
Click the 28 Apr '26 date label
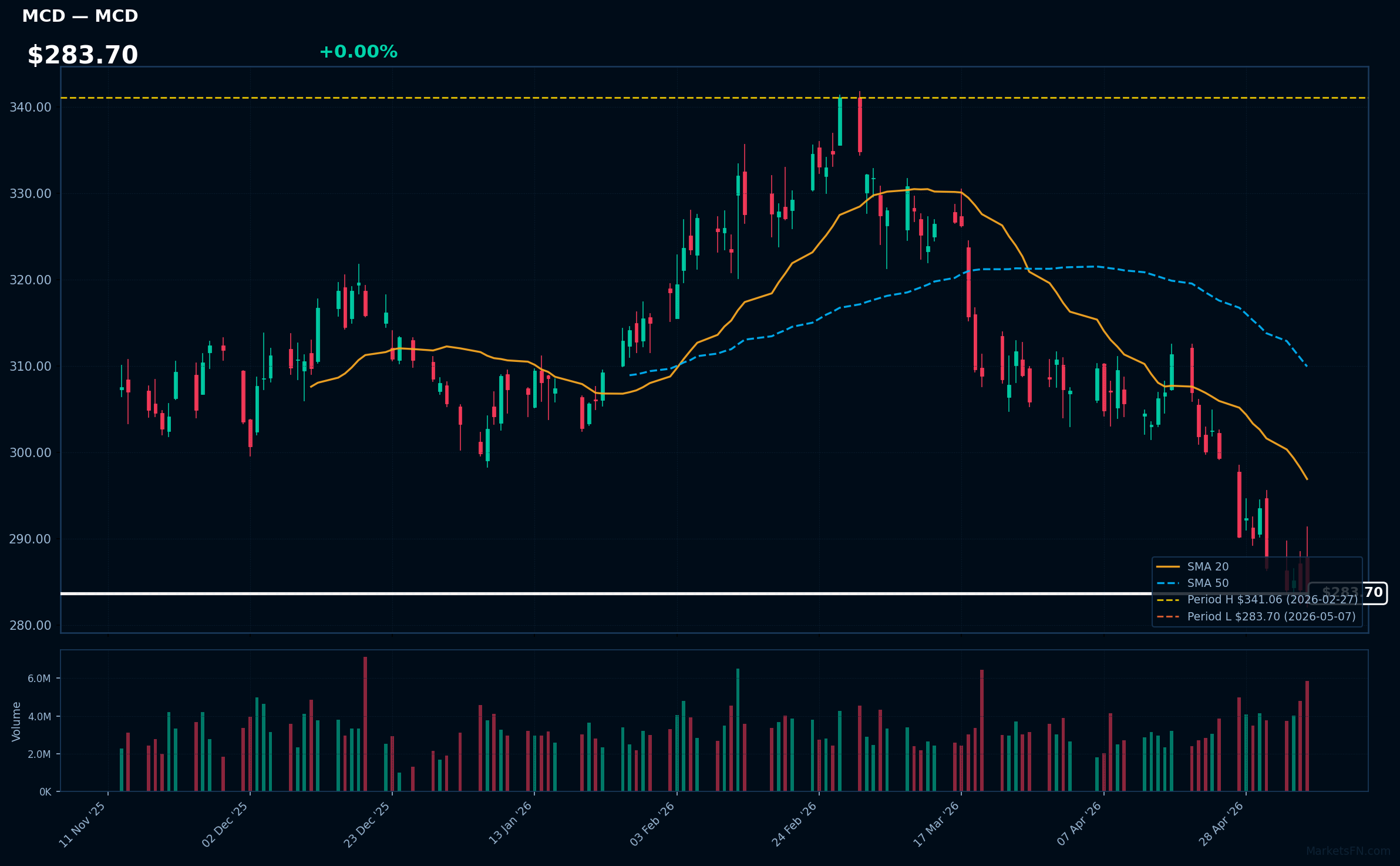(x=1221, y=824)
